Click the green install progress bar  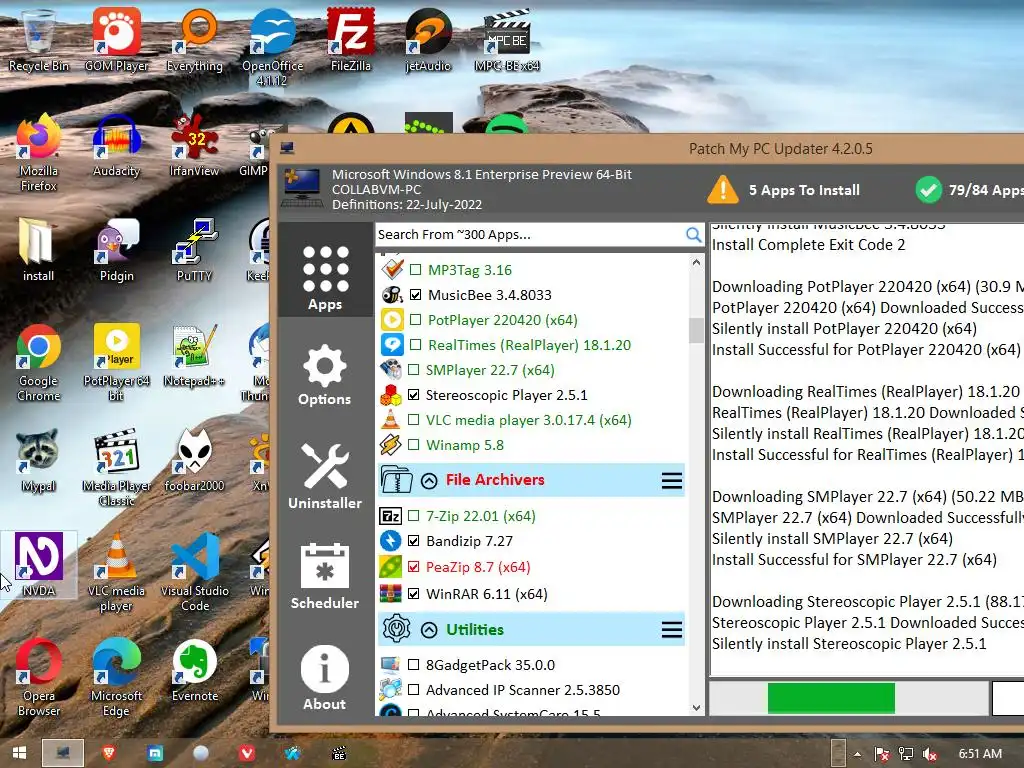(x=831, y=698)
